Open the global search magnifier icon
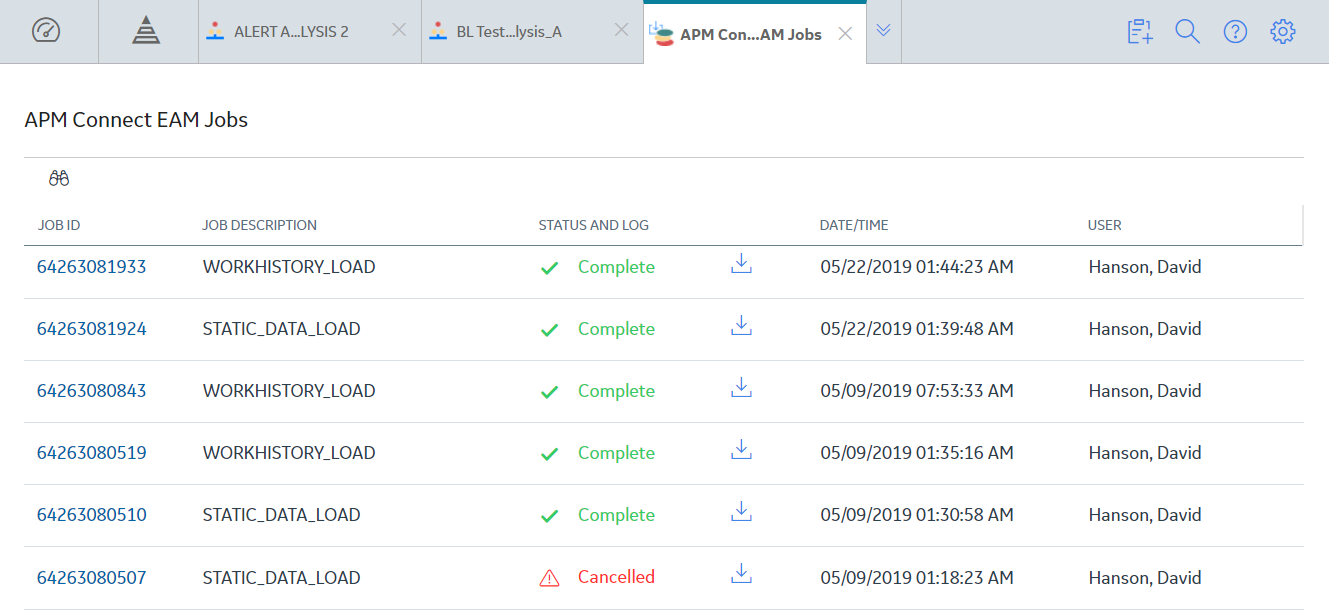 click(1187, 31)
